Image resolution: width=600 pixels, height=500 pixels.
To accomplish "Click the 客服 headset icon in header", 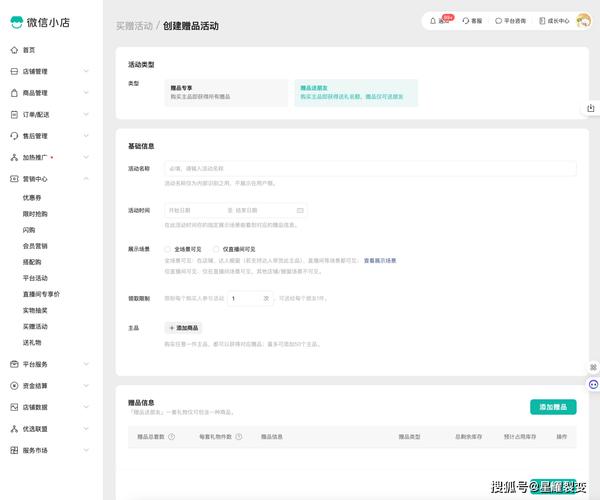I will coord(466,21).
